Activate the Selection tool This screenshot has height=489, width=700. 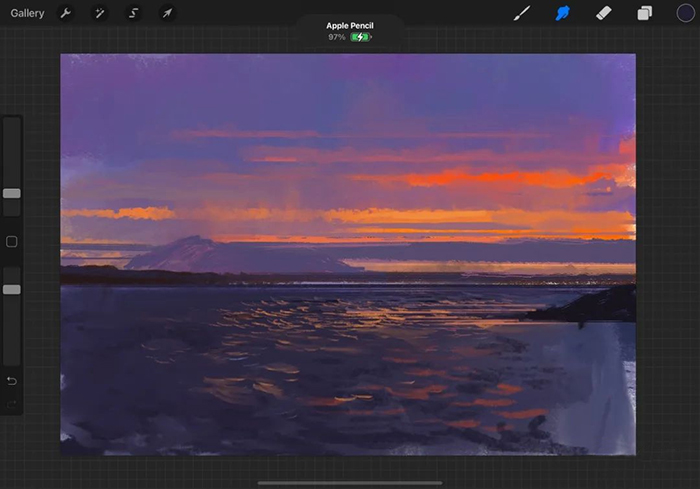pos(133,13)
